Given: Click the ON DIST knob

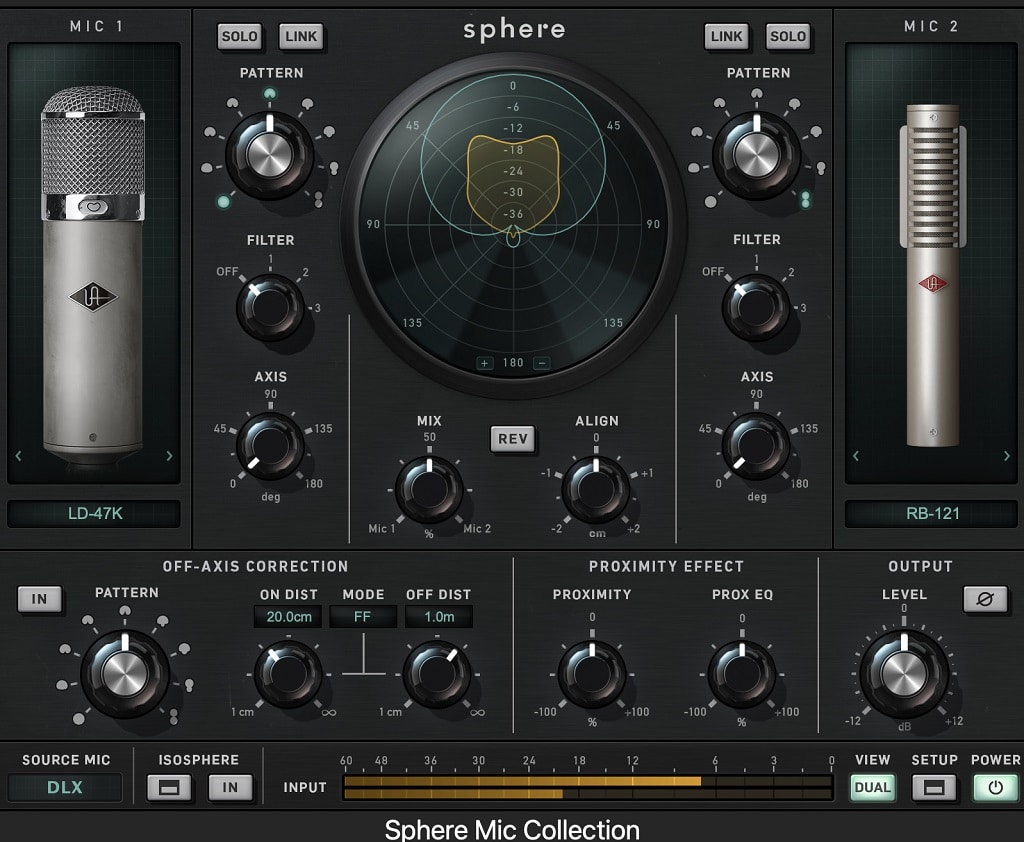Looking at the screenshot, I should (x=288, y=674).
